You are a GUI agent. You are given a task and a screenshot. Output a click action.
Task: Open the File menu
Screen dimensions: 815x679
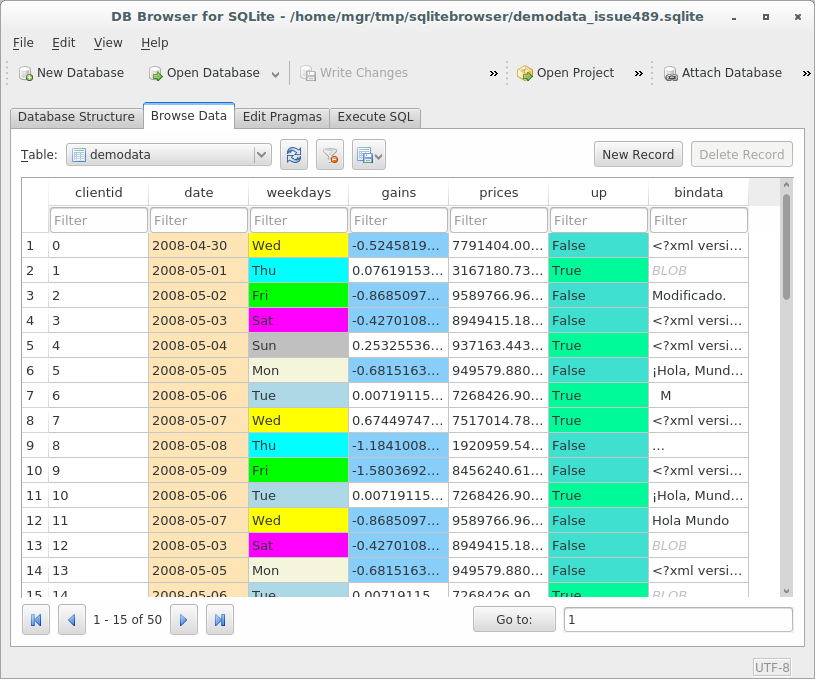click(23, 43)
